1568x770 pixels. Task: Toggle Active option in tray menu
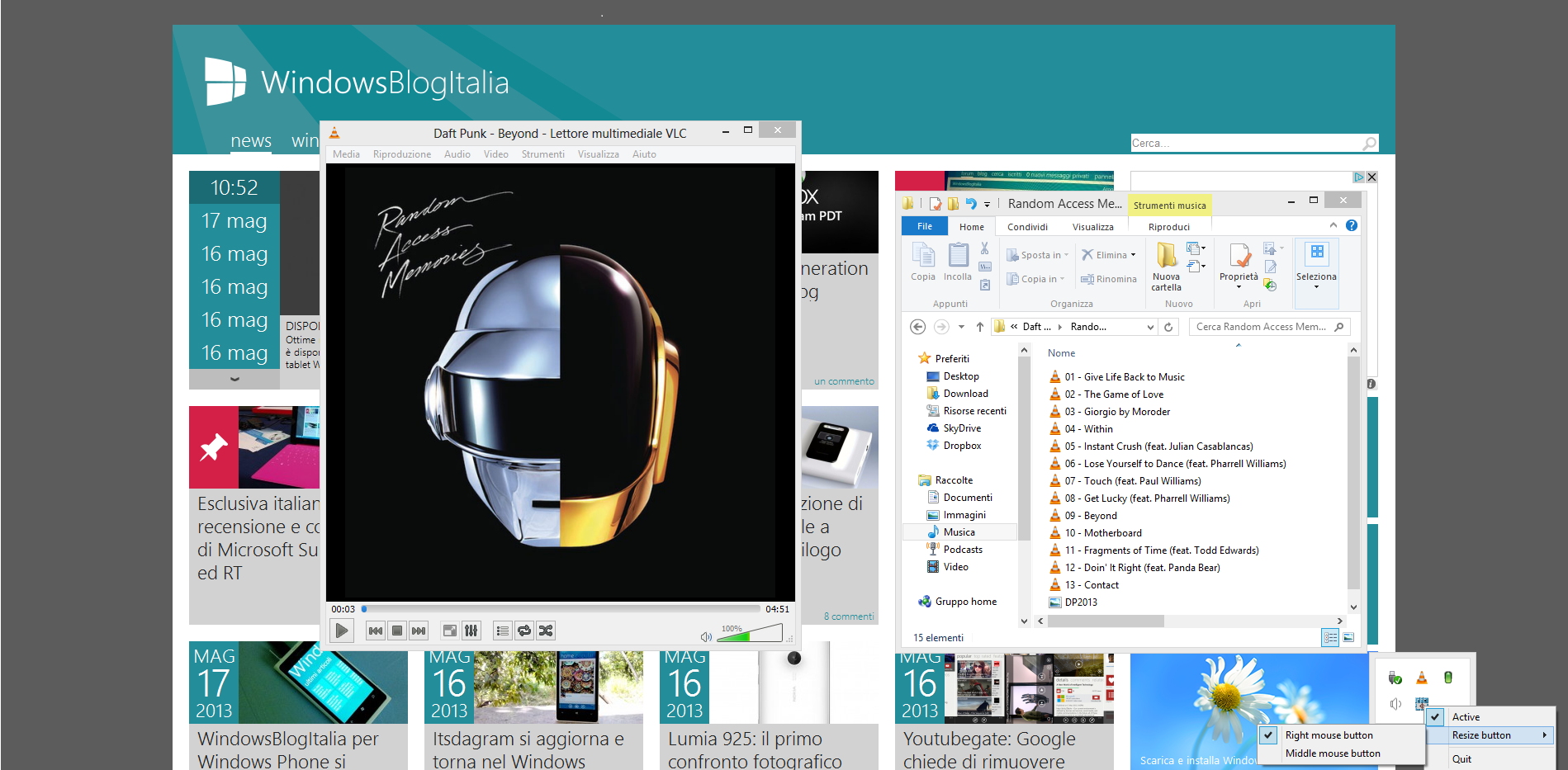1491,717
